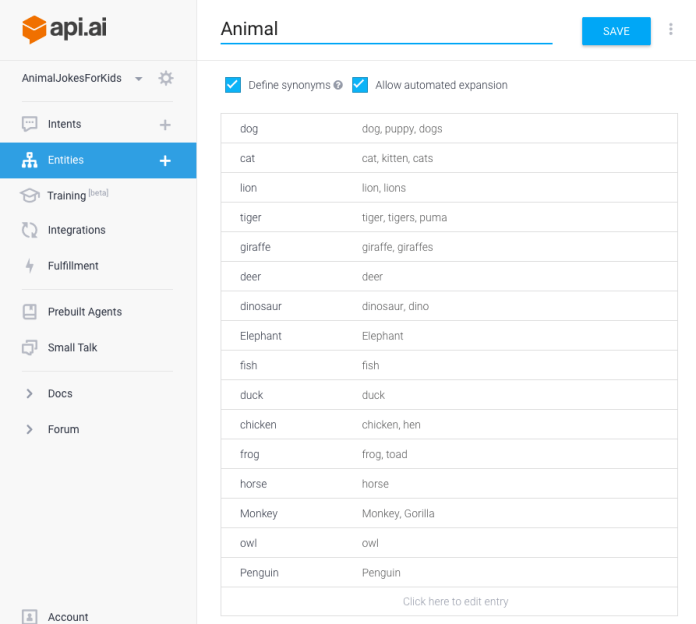Click the Fulfillment lightning bolt icon
The width and height of the screenshot is (696, 624).
coord(29,266)
